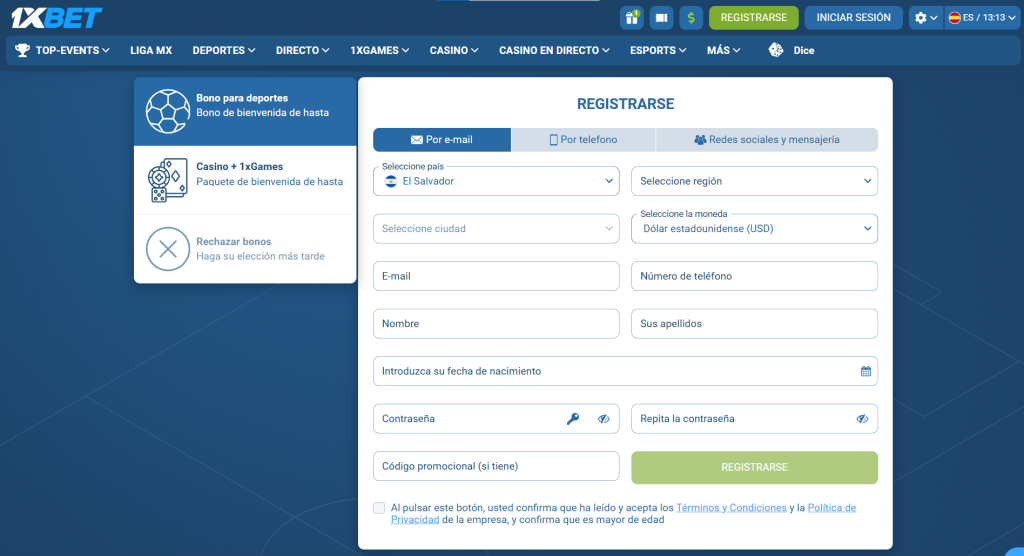1024x556 pixels.
Task: Click the reject bonuses X icon
Action: pyautogui.click(x=168, y=249)
